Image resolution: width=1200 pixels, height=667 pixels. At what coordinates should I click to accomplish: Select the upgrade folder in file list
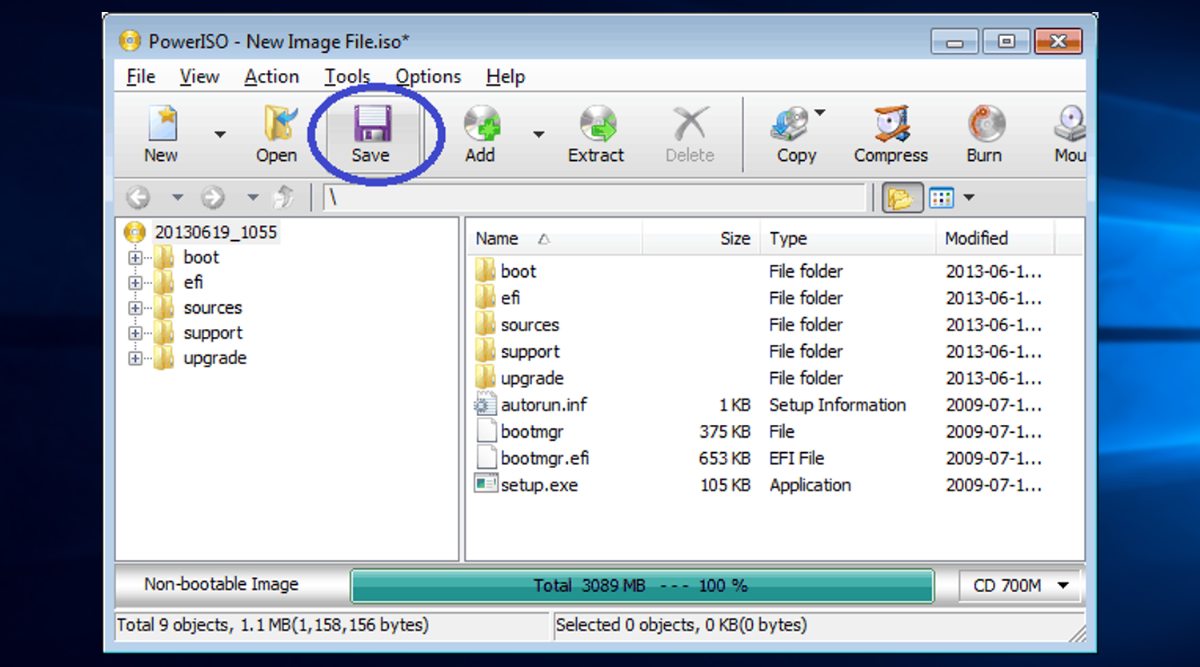[x=532, y=378]
